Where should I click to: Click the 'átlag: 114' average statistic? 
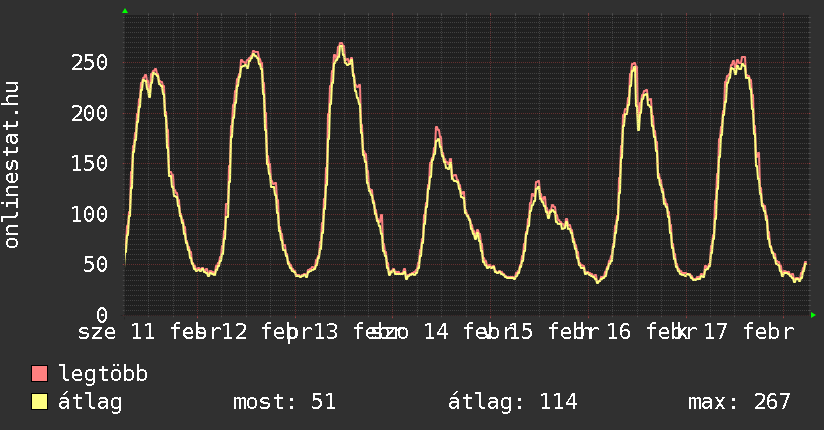(x=514, y=402)
